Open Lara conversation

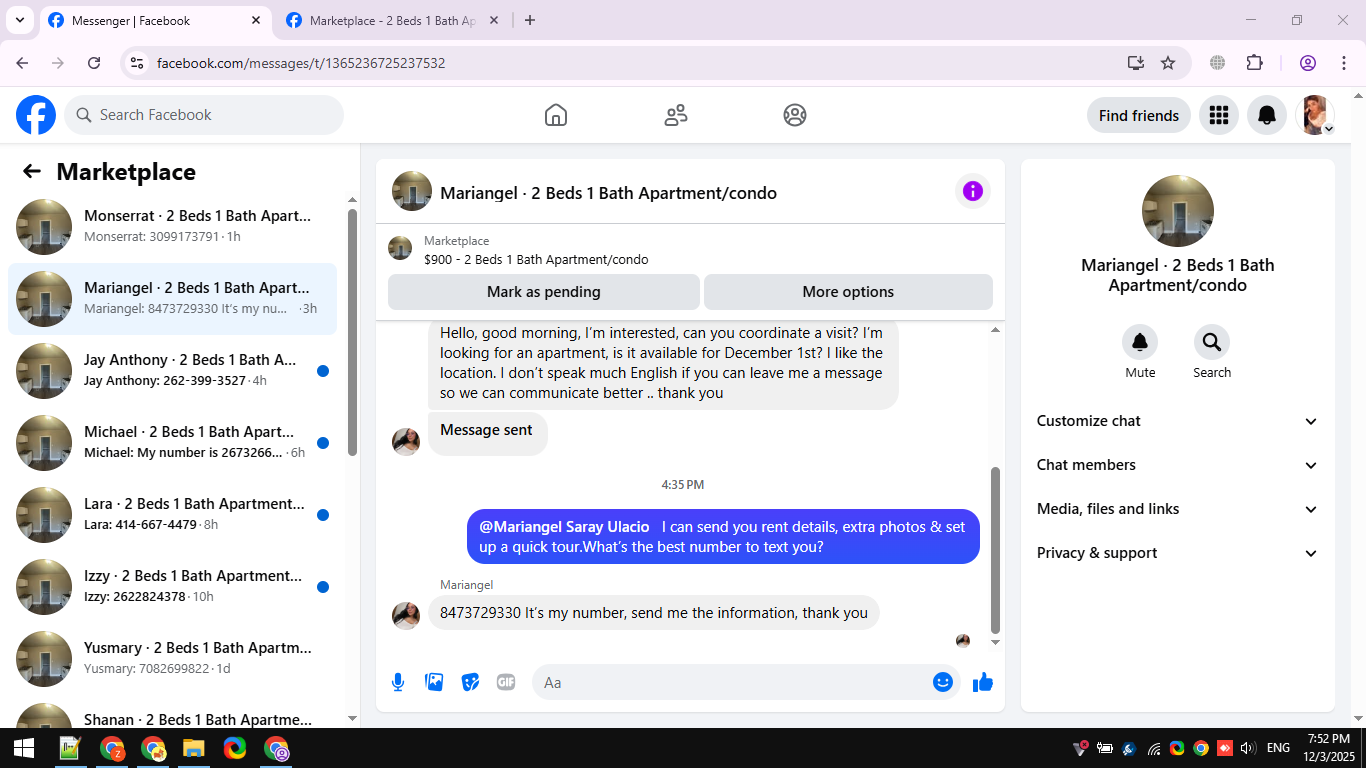tap(172, 515)
